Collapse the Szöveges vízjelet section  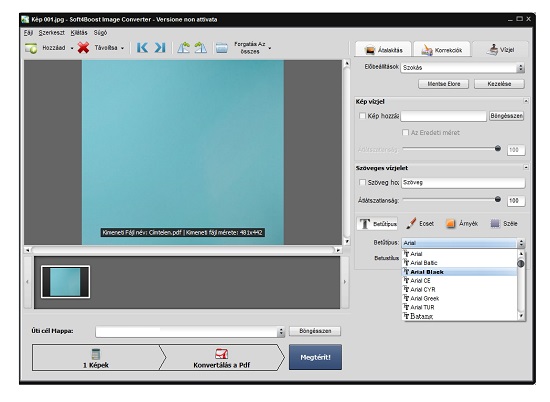(x=526, y=168)
